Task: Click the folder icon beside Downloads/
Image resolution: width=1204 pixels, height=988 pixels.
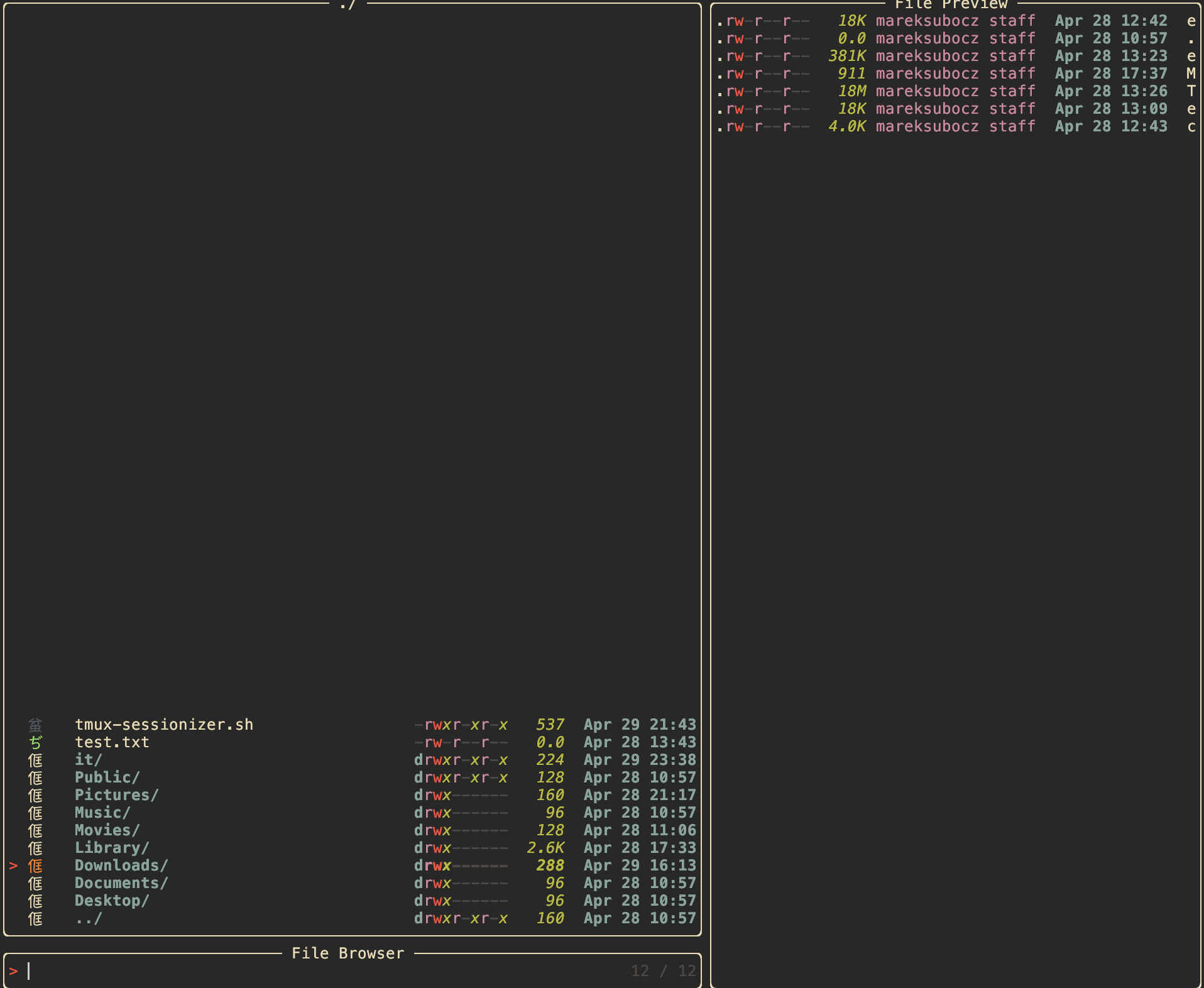Action: (36, 865)
